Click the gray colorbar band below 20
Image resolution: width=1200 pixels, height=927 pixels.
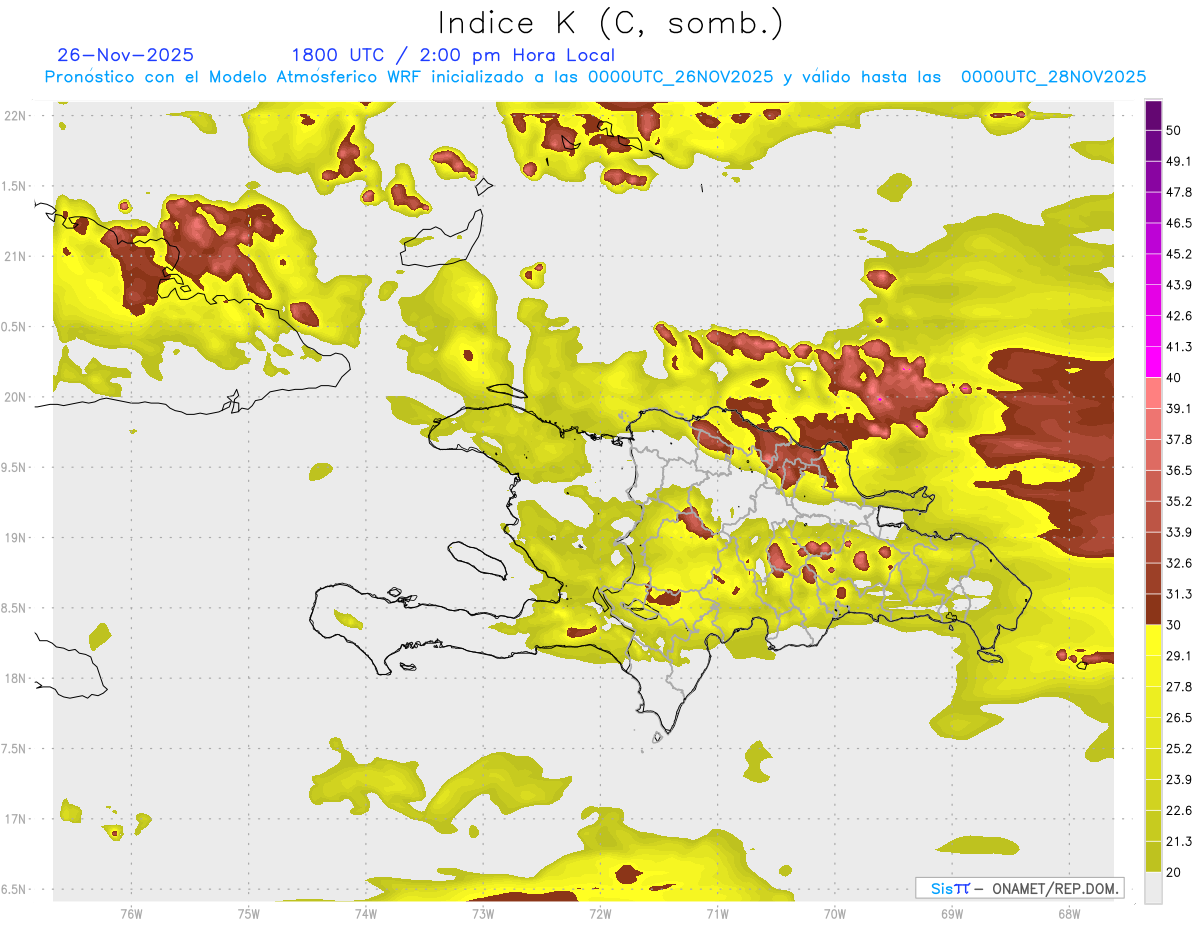pos(1154,887)
